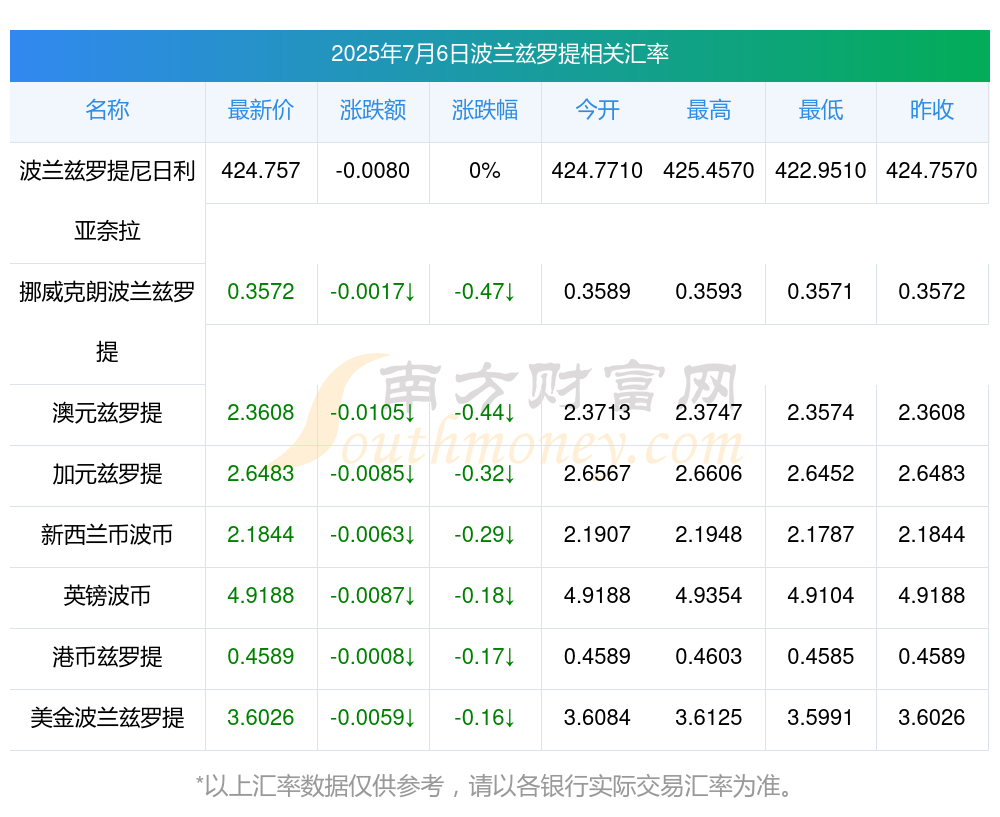The image size is (1000, 817).
Task: Select the 涨跌幅 column header
Action: [485, 110]
